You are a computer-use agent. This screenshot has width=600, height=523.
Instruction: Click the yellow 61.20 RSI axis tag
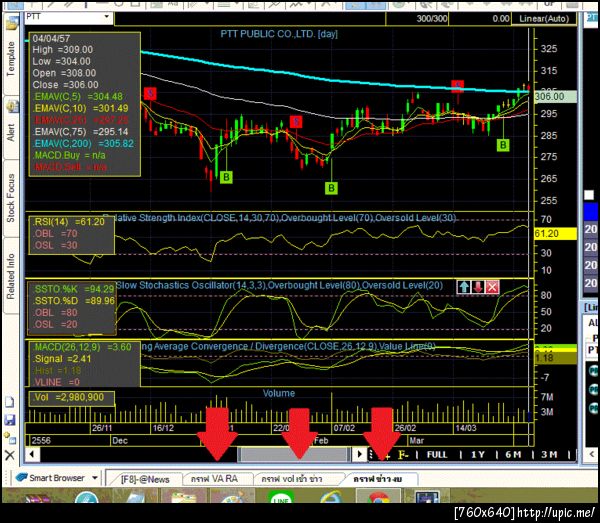pyautogui.click(x=555, y=234)
